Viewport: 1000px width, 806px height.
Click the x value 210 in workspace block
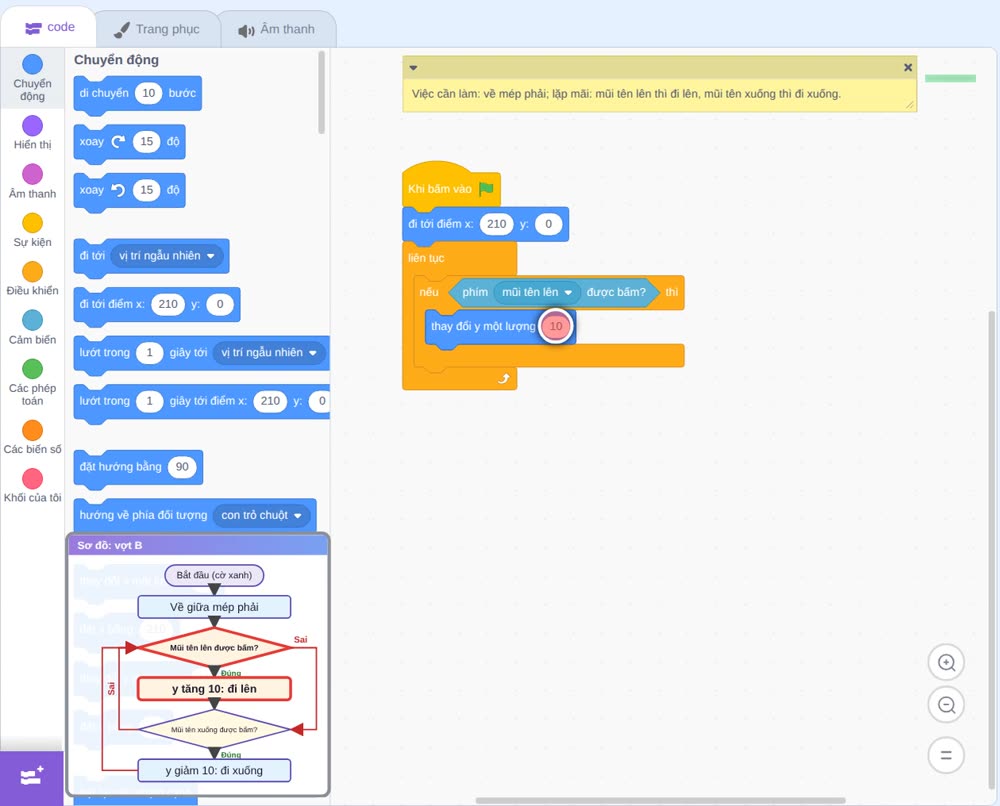tap(496, 224)
